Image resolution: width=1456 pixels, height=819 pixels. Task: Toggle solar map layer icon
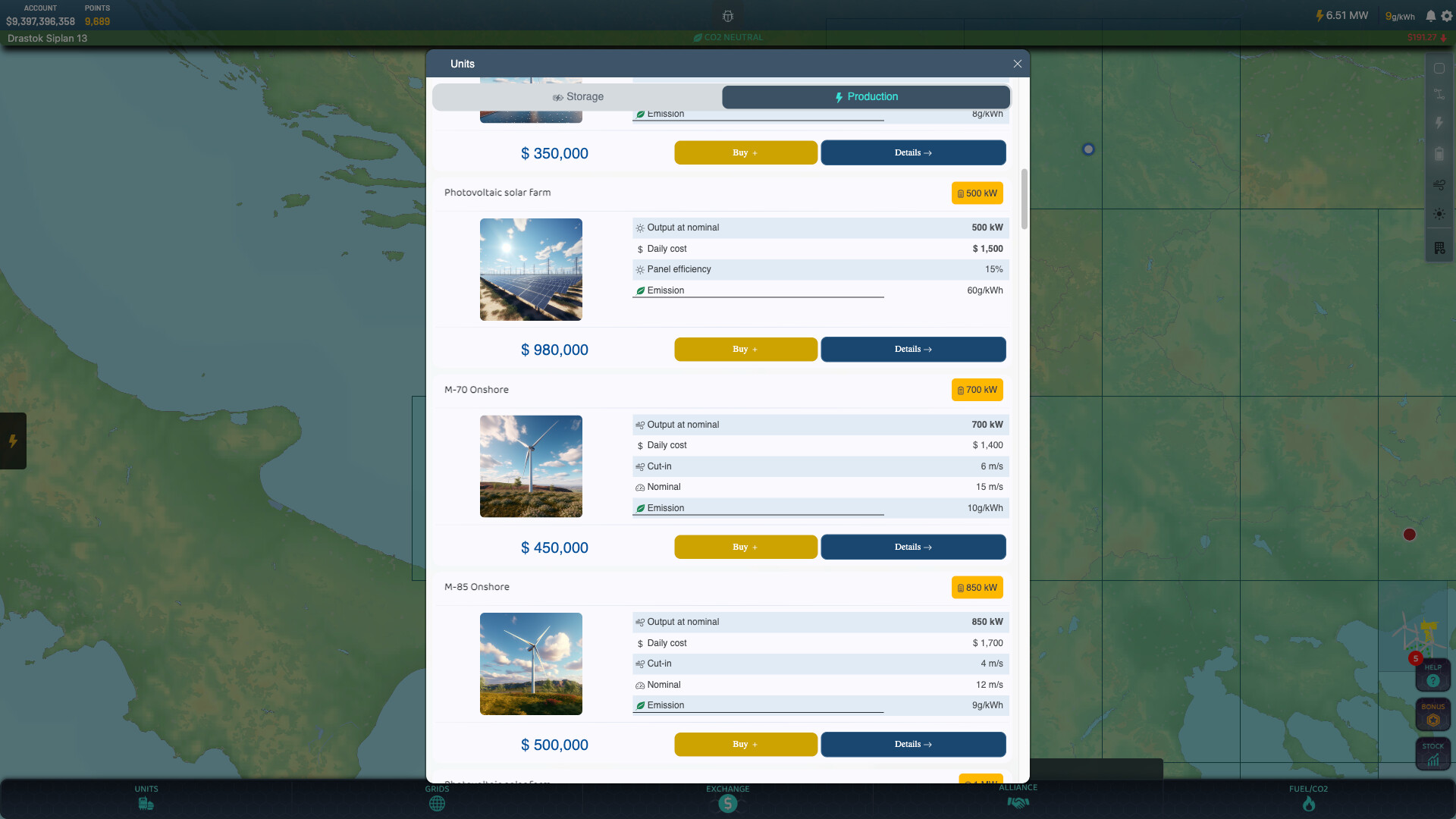[x=1439, y=215]
